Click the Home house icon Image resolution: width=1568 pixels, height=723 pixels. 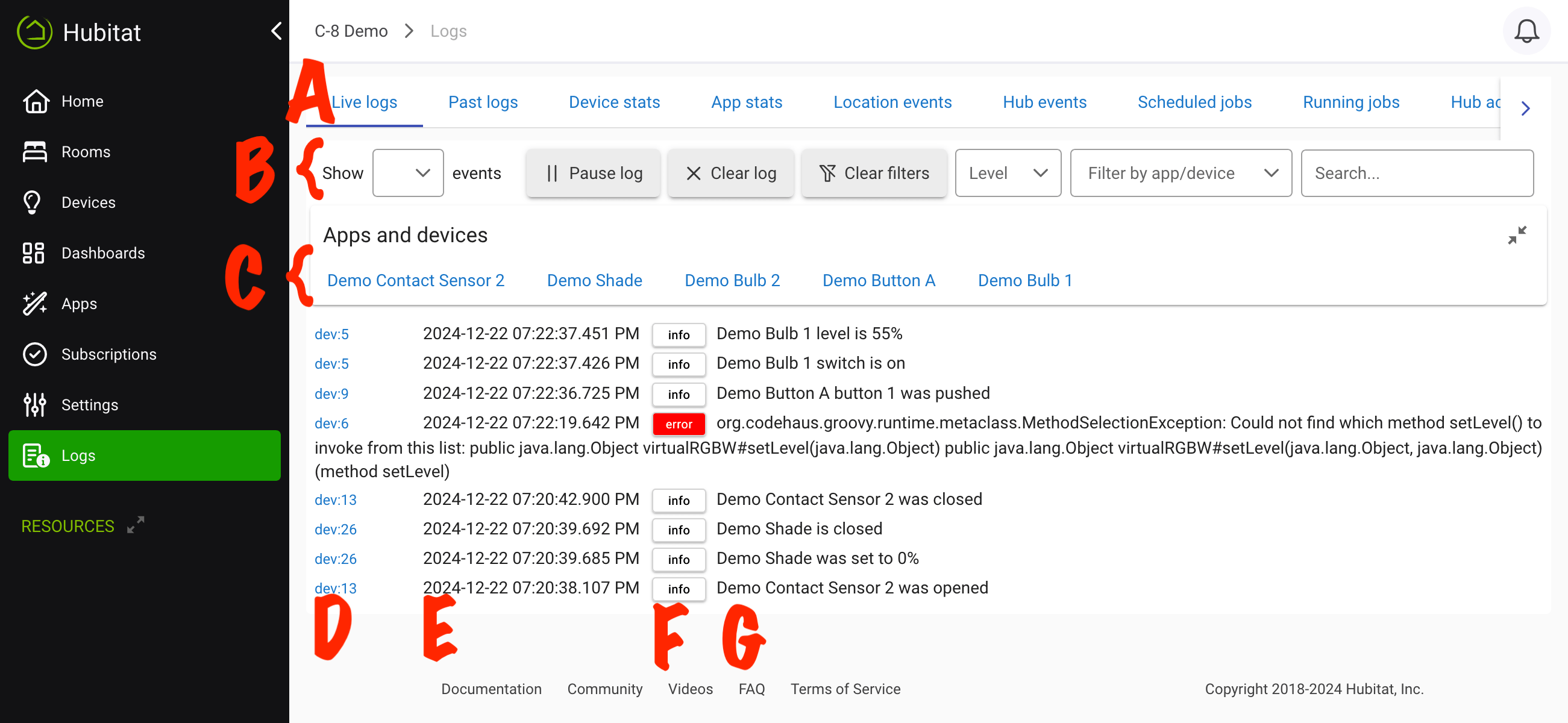tap(36, 101)
